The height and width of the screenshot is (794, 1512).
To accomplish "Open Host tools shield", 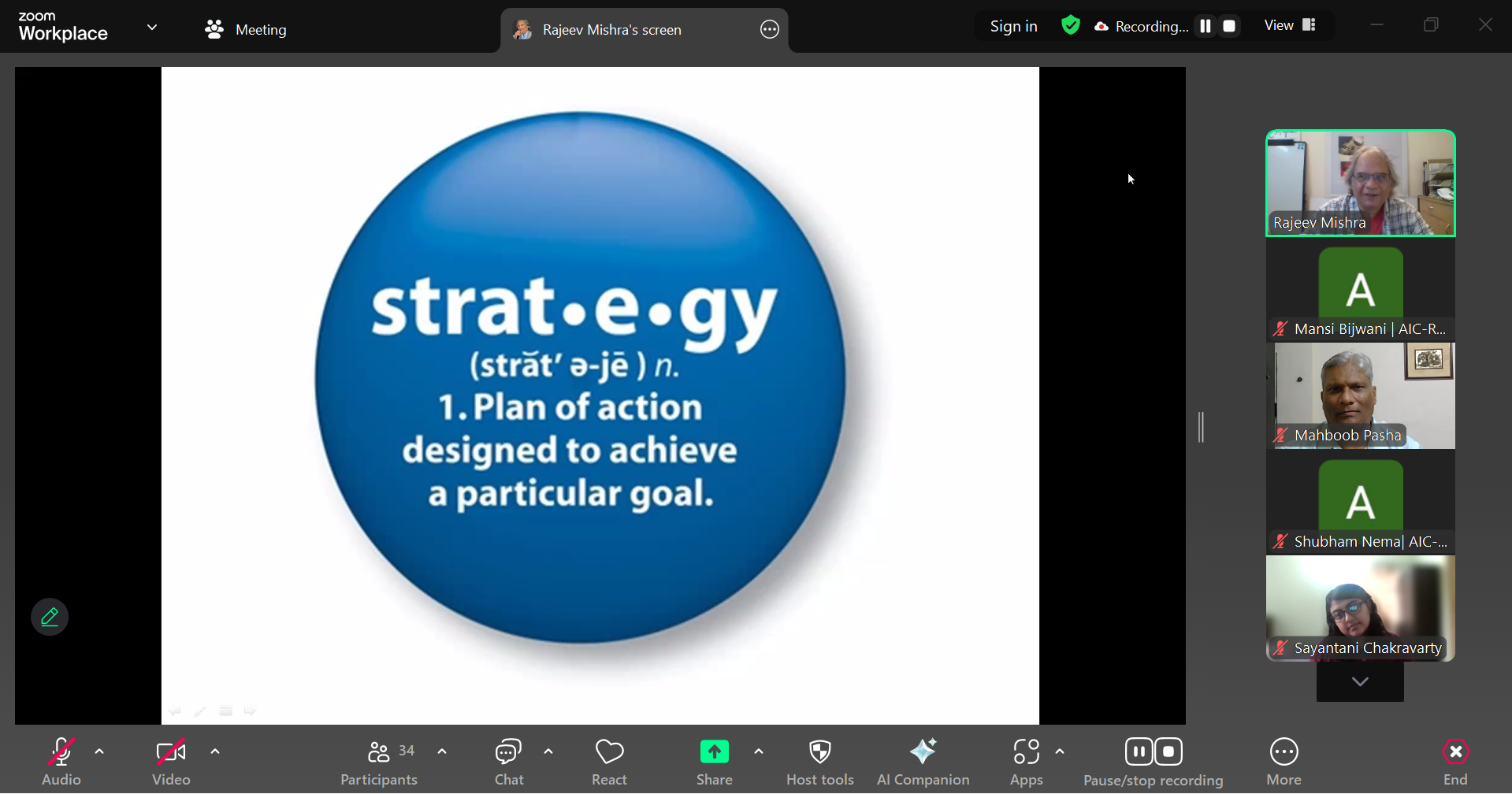I will (819, 761).
